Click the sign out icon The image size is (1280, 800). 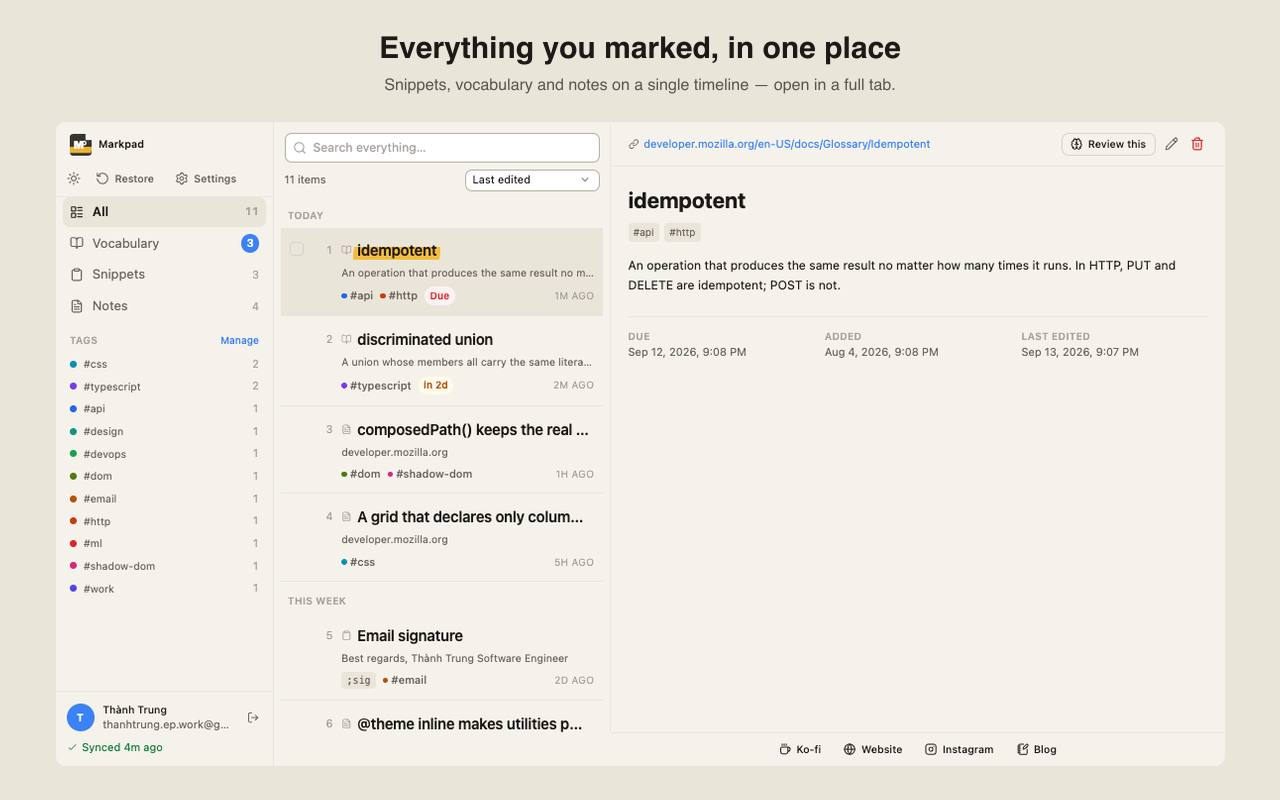[253, 717]
